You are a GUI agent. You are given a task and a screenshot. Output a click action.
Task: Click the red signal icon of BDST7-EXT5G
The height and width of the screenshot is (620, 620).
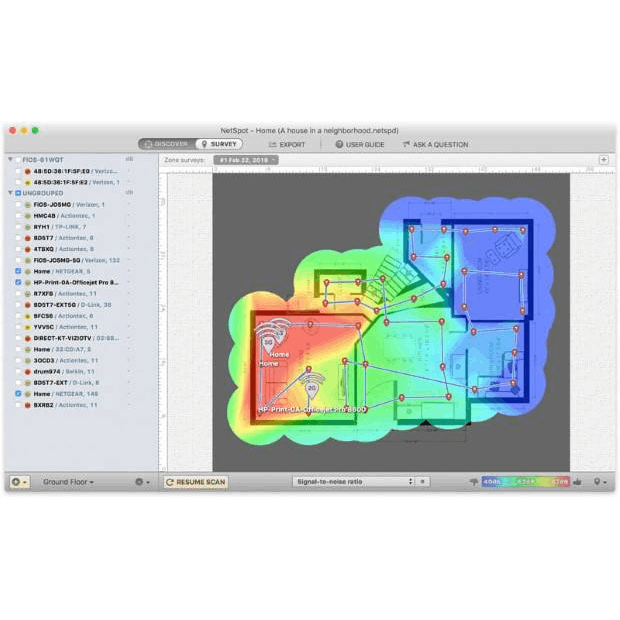[x=28, y=305]
